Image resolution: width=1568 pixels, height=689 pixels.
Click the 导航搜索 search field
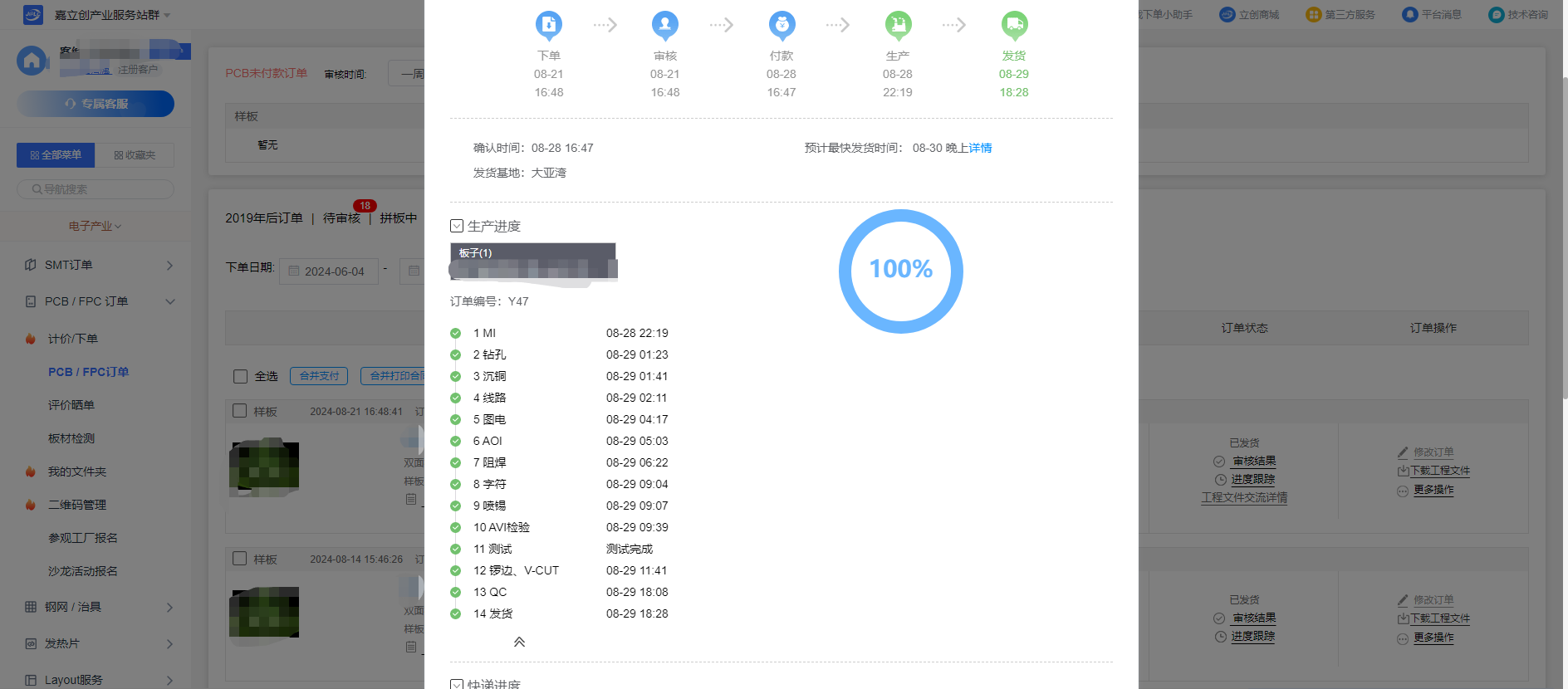pos(96,189)
